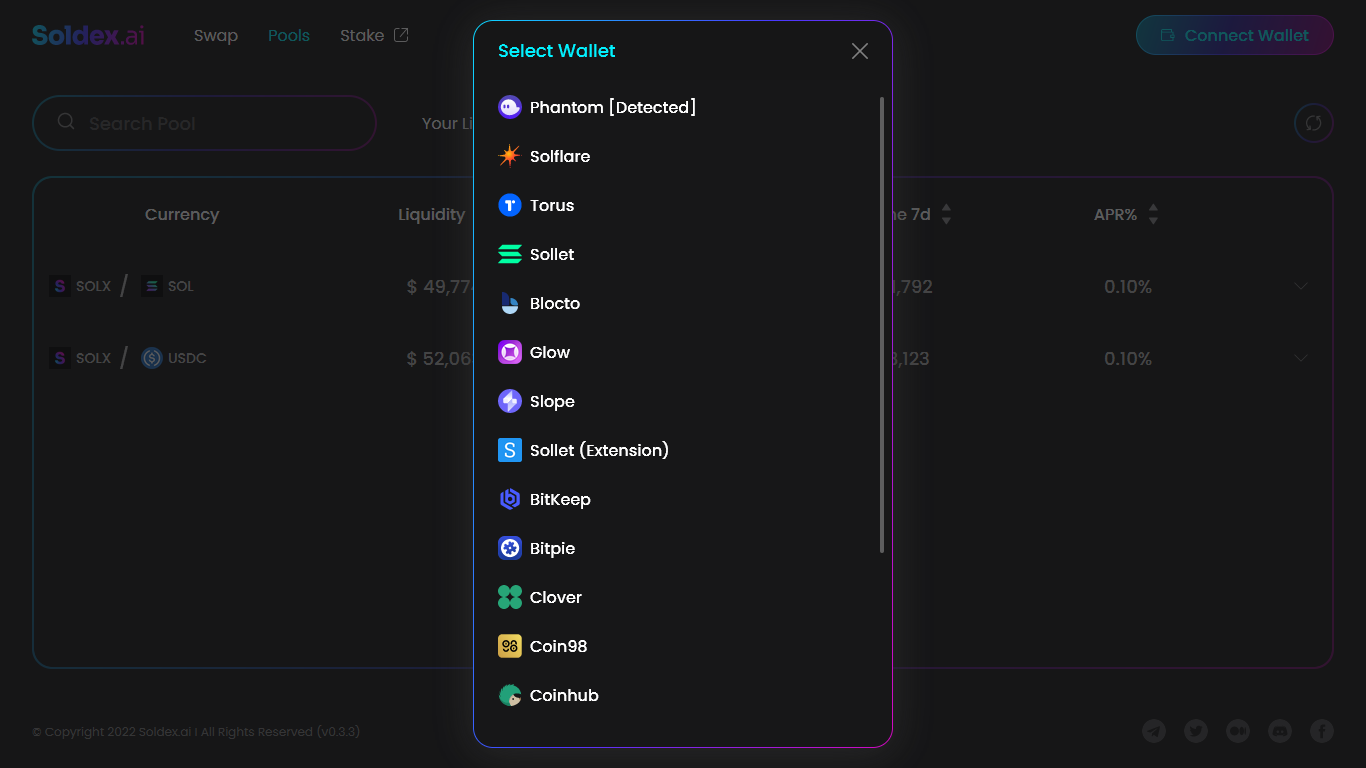Open the Medium link in footer

point(1238,731)
